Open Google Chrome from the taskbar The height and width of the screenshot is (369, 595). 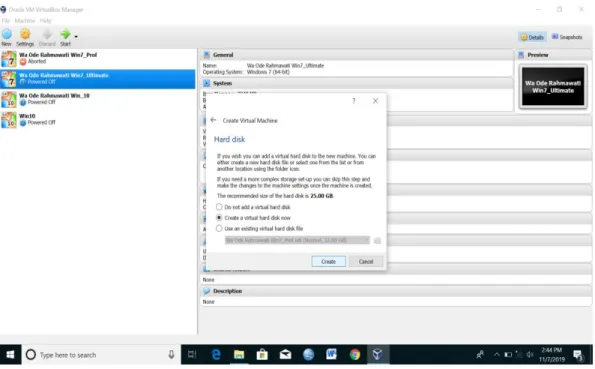click(355, 355)
